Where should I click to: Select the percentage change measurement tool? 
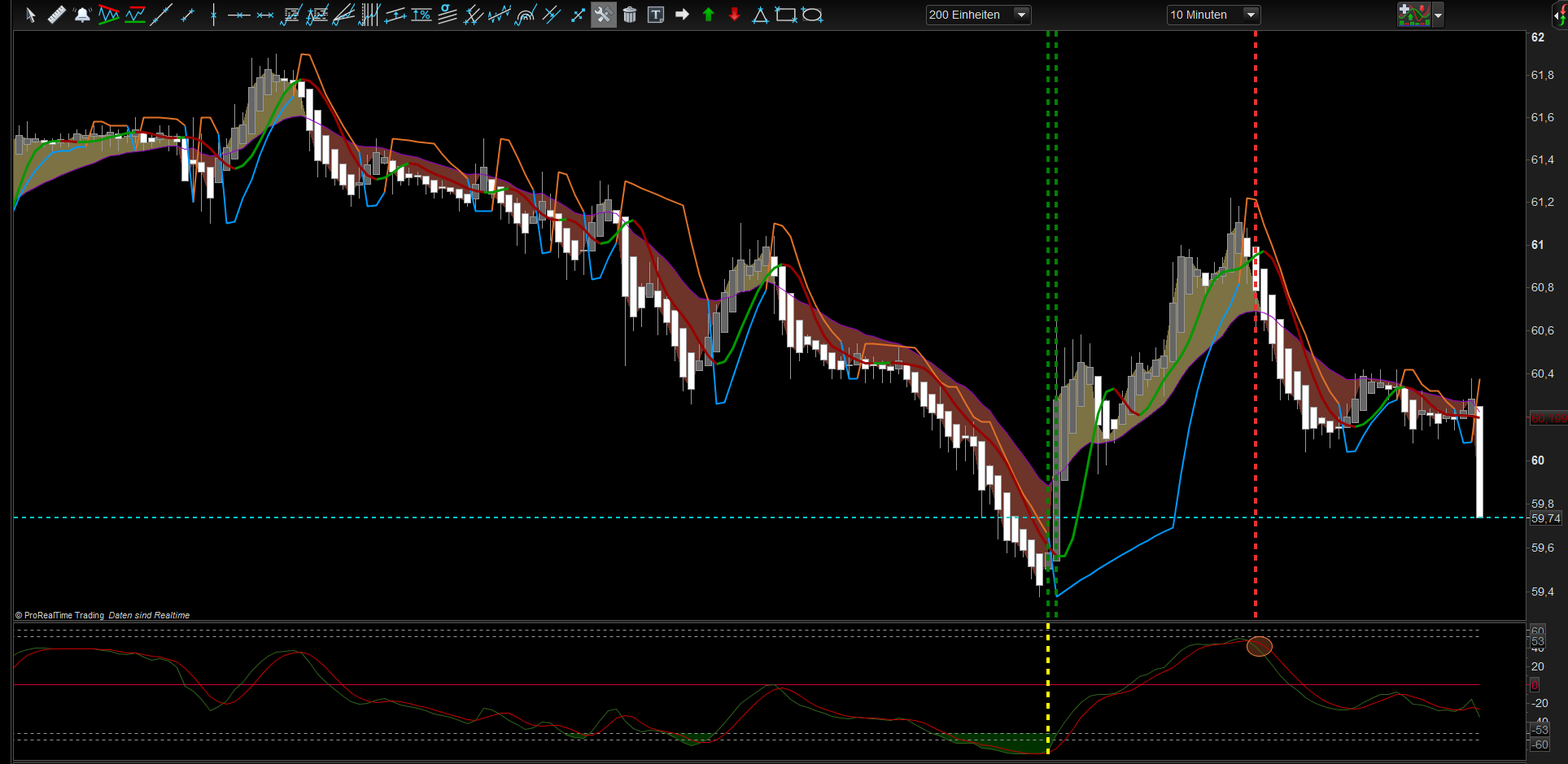pyautogui.click(x=421, y=15)
